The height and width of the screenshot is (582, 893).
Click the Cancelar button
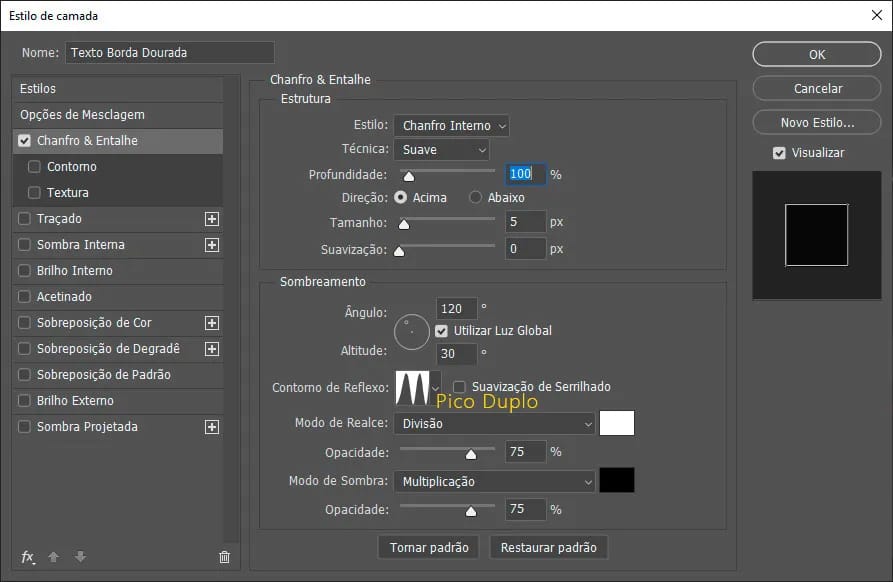(817, 88)
